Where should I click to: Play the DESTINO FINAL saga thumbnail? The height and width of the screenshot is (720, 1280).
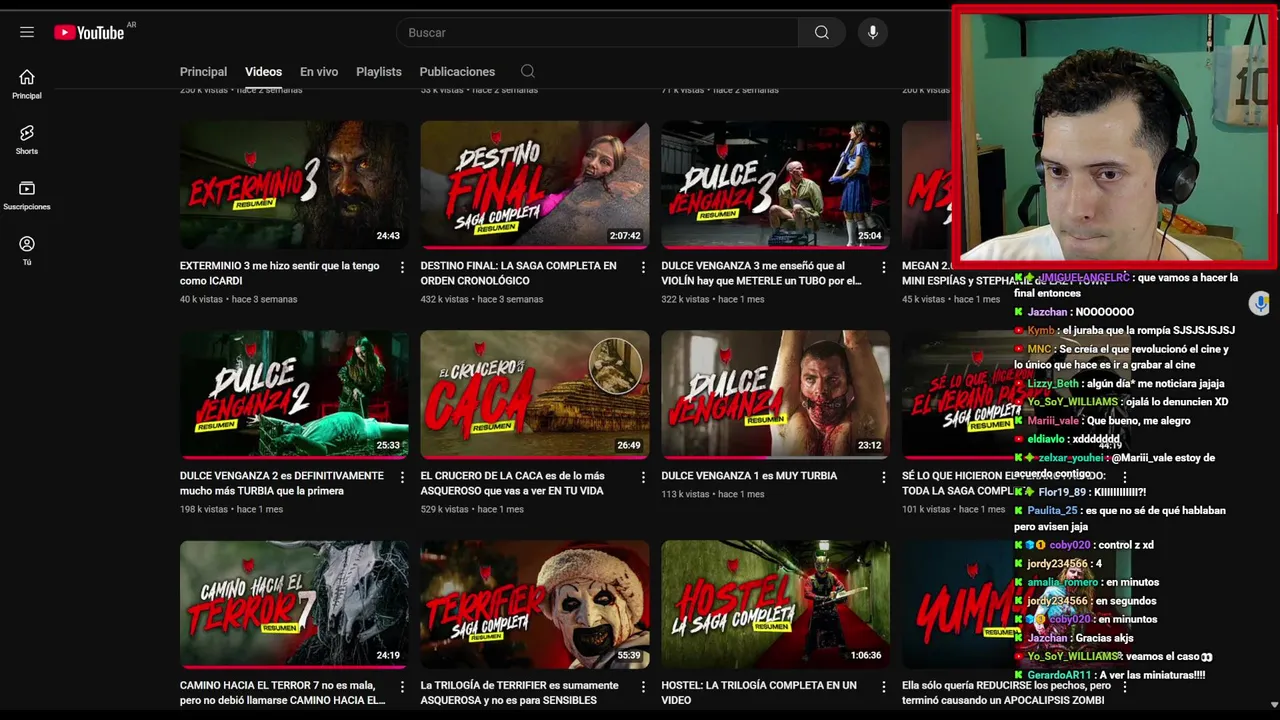coord(535,185)
